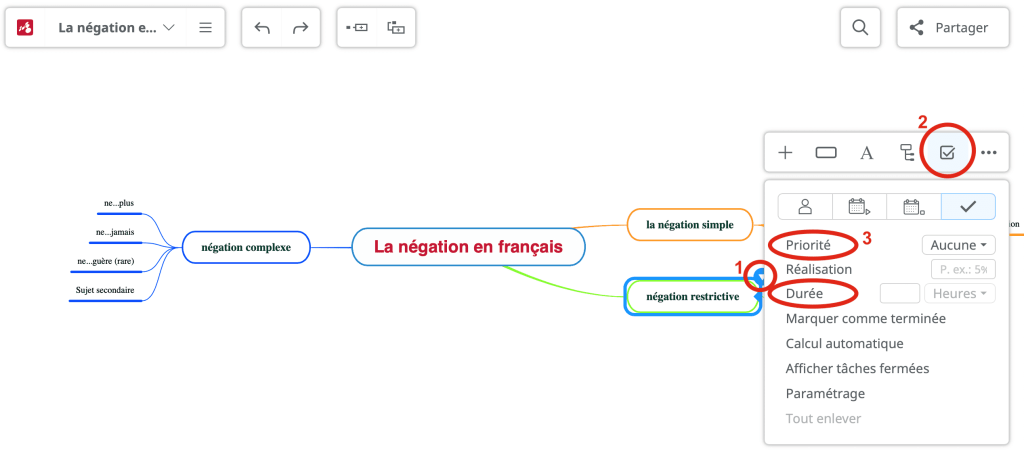Open the map title dropdown chevron
The width and height of the screenshot is (1024, 476).
168,27
